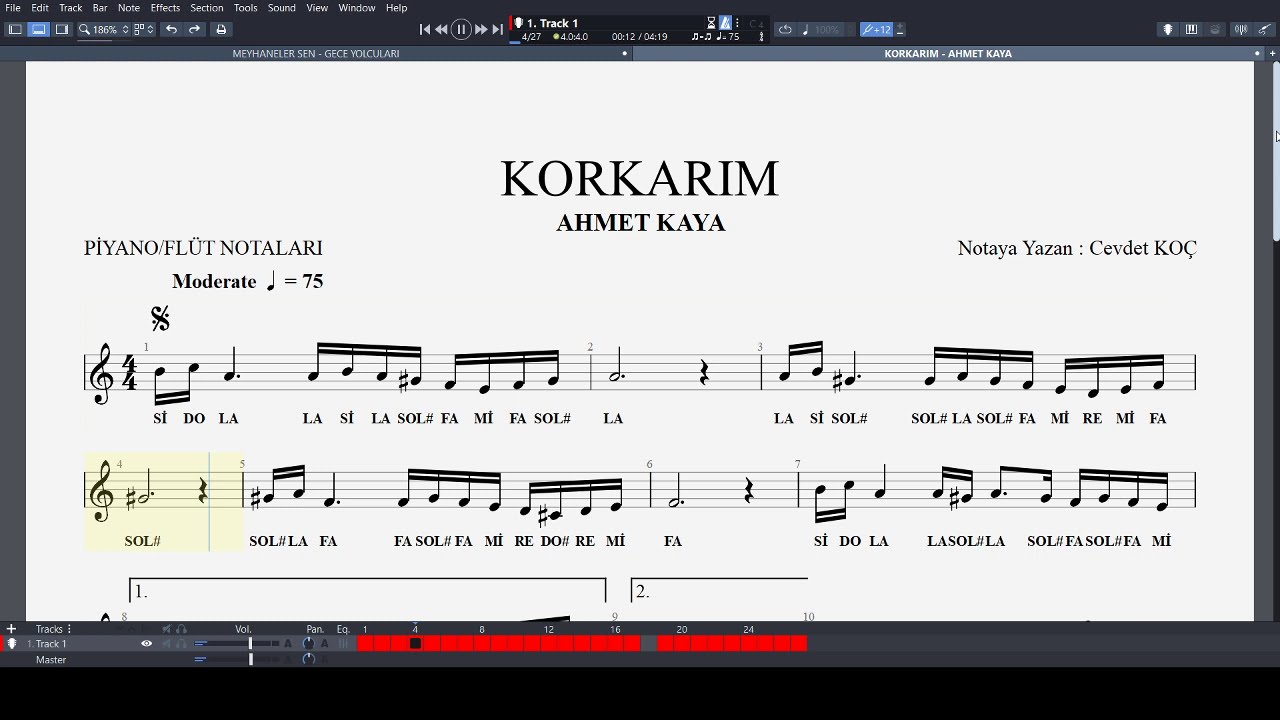
Task: Open the Track menu
Action: (71, 7)
